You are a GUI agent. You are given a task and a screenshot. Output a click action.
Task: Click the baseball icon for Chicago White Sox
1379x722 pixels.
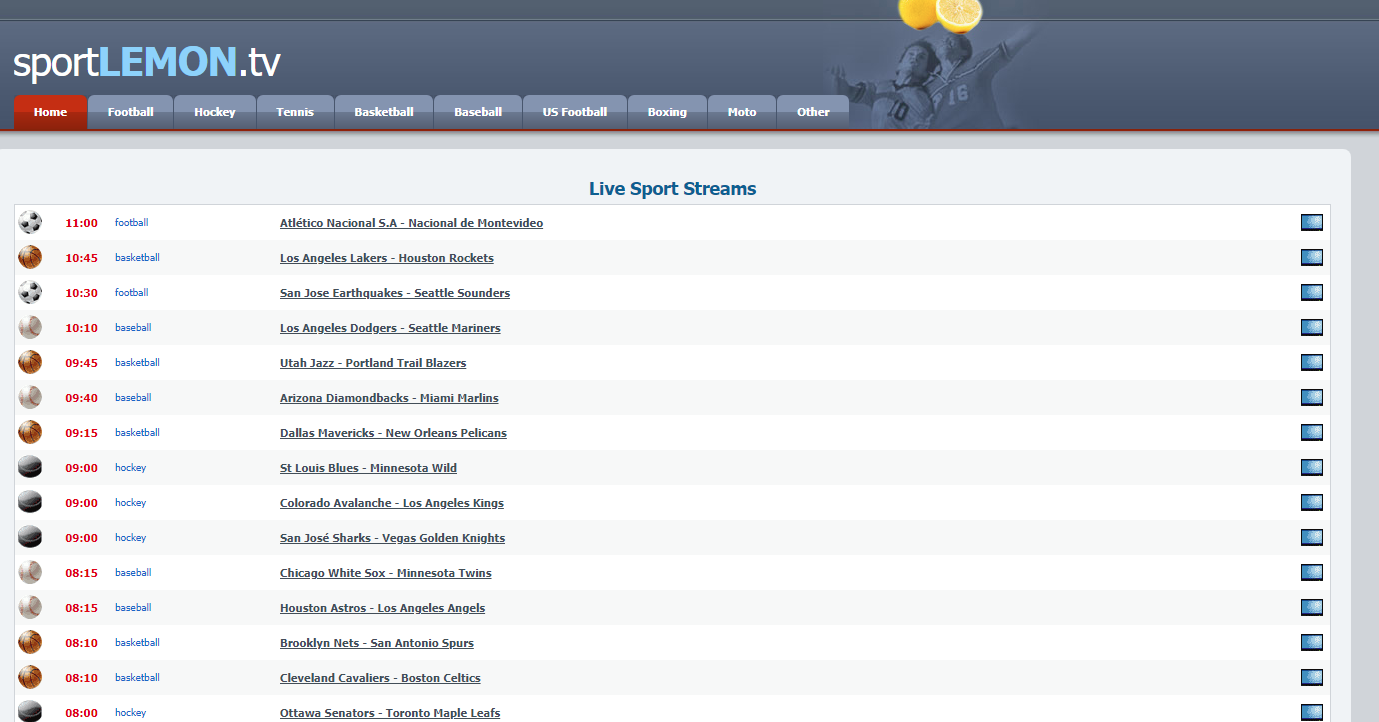pyautogui.click(x=30, y=572)
